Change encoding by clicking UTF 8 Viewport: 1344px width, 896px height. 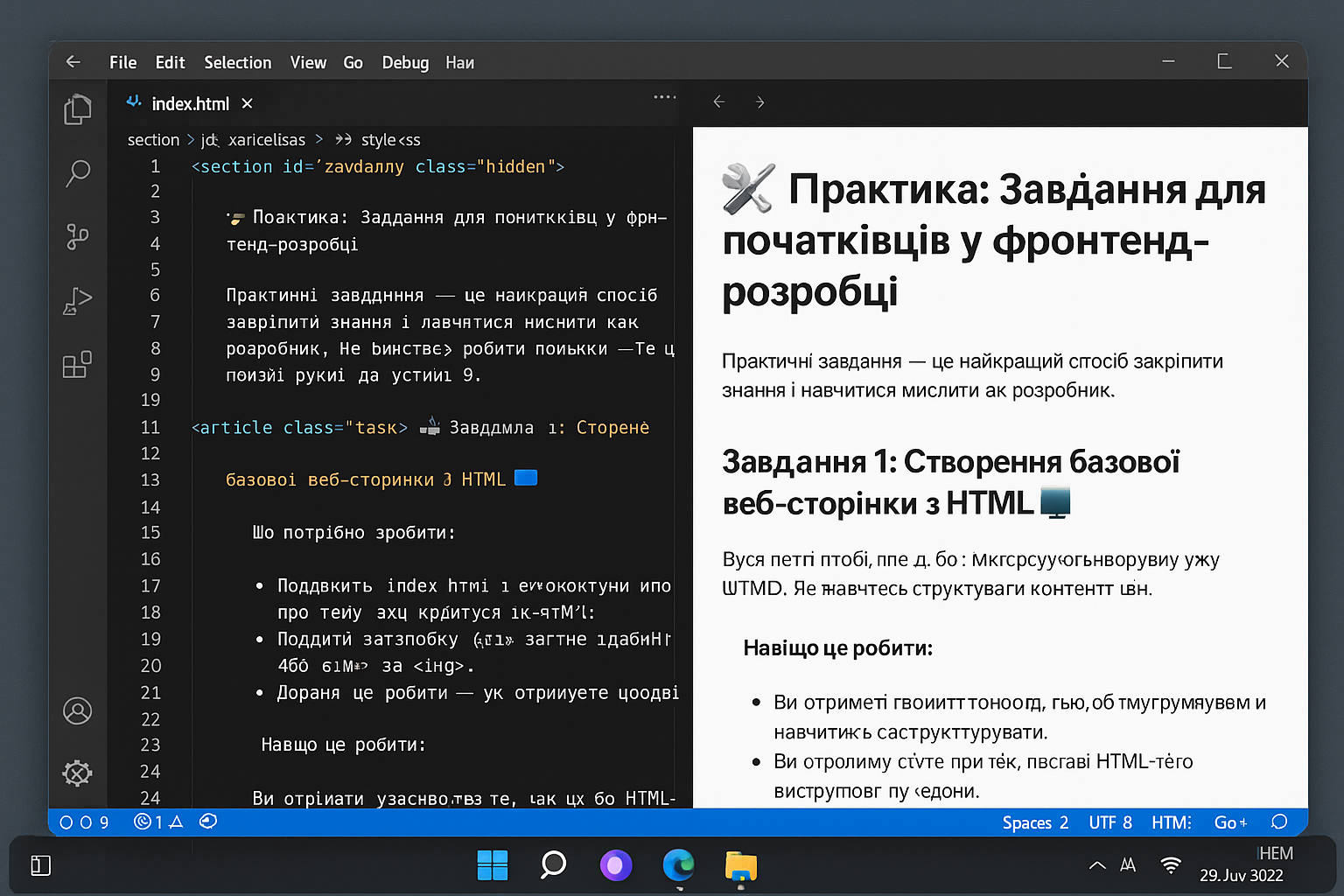pyautogui.click(x=1109, y=822)
